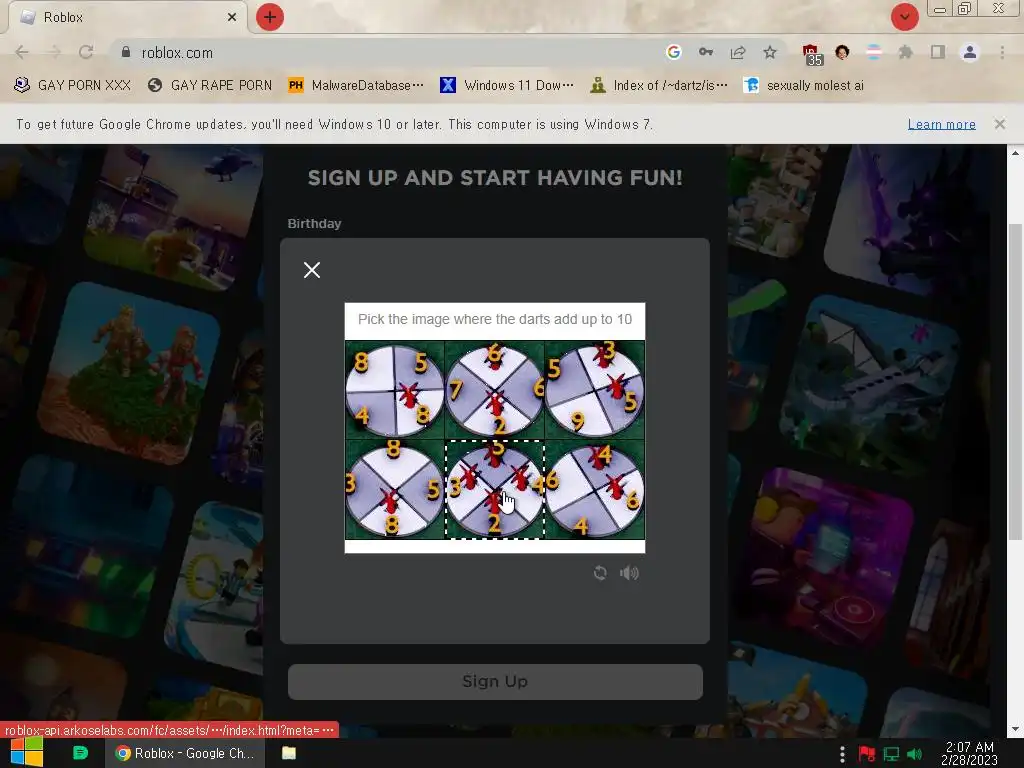Open the red extension with badge 35
The height and width of the screenshot is (768, 1024).
[x=812, y=54]
